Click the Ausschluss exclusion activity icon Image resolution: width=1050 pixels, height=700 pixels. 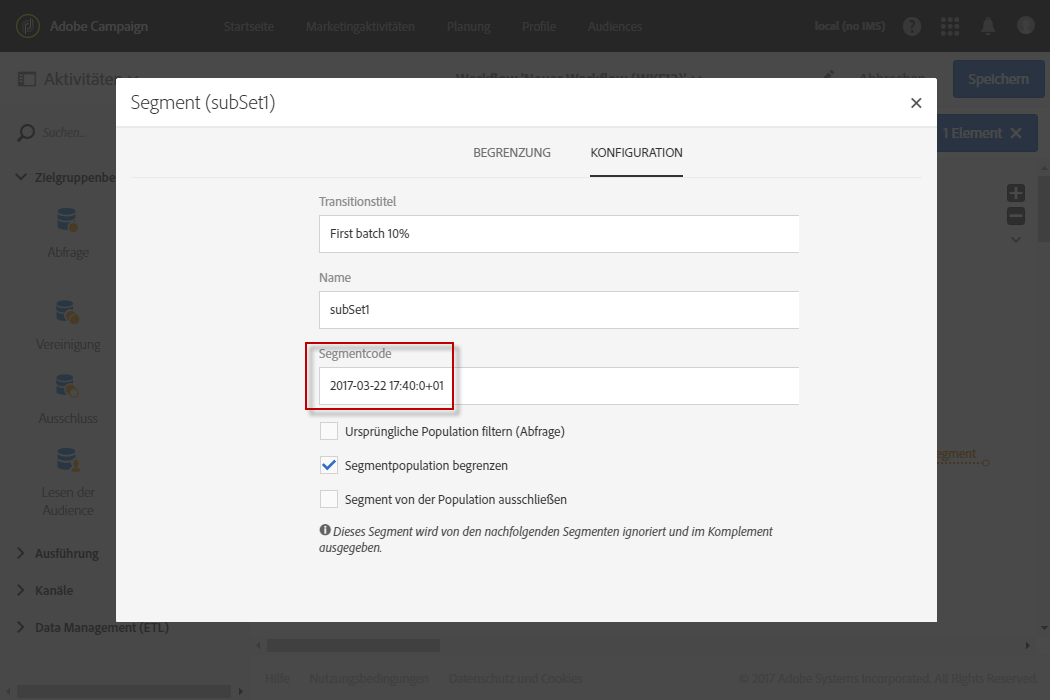click(x=68, y=386)
